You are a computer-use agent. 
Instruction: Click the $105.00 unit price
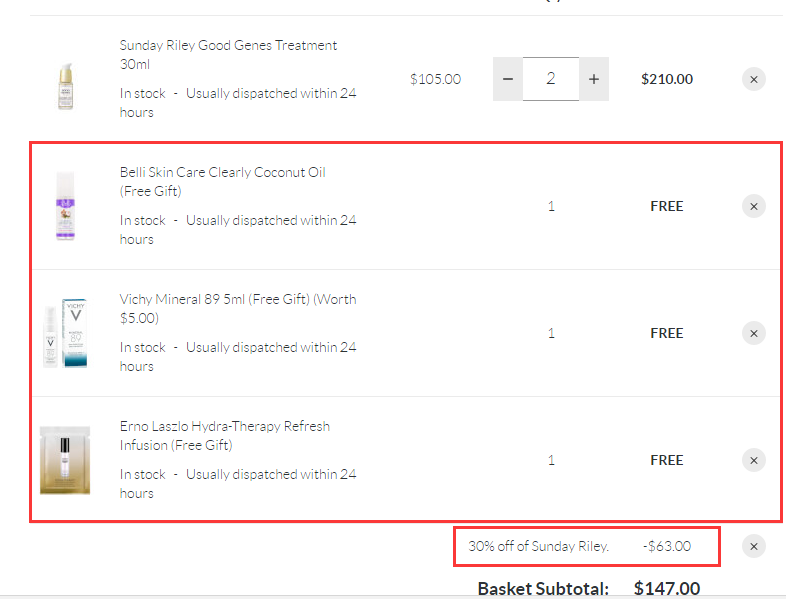435,79
